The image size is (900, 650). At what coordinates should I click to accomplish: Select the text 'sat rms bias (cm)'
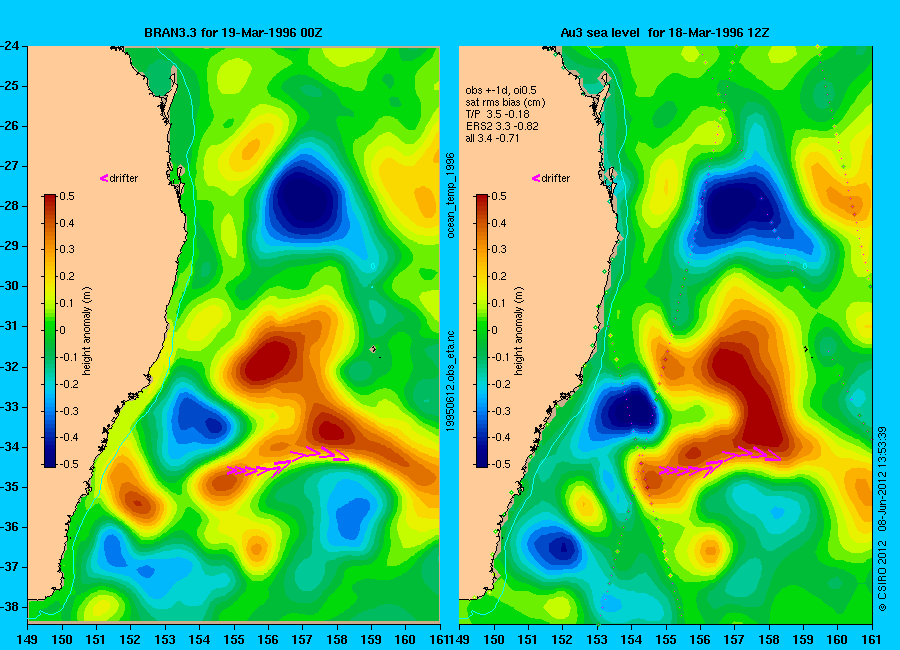pos(505,102)
